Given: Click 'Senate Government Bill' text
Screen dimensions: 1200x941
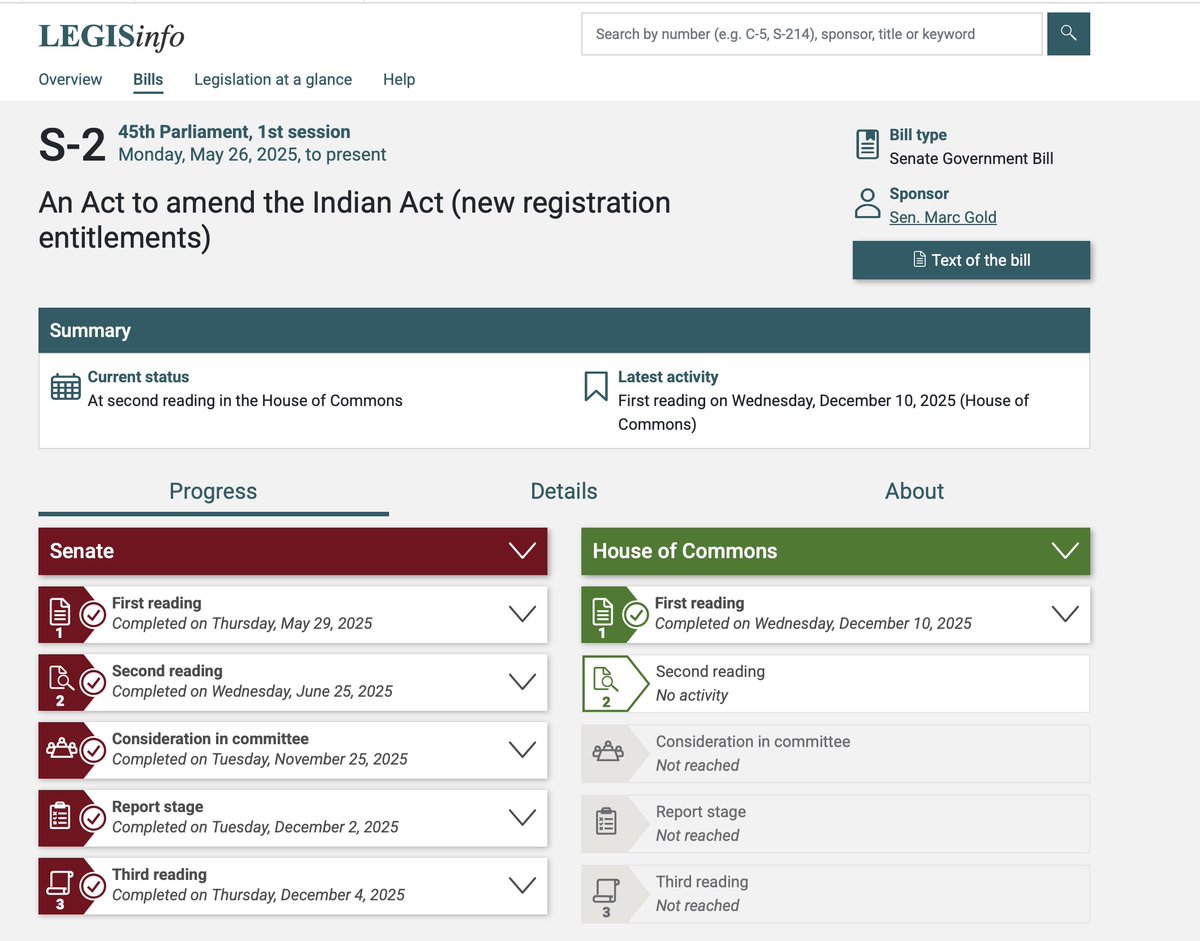Looking at the screenshot, I should point(971,158).
